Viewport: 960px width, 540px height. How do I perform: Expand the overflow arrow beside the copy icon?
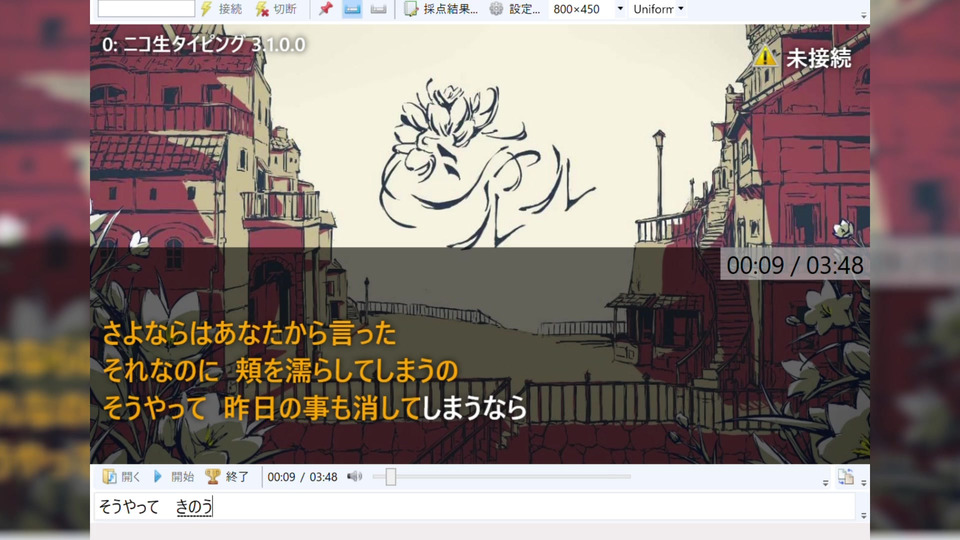pos(863,483)
